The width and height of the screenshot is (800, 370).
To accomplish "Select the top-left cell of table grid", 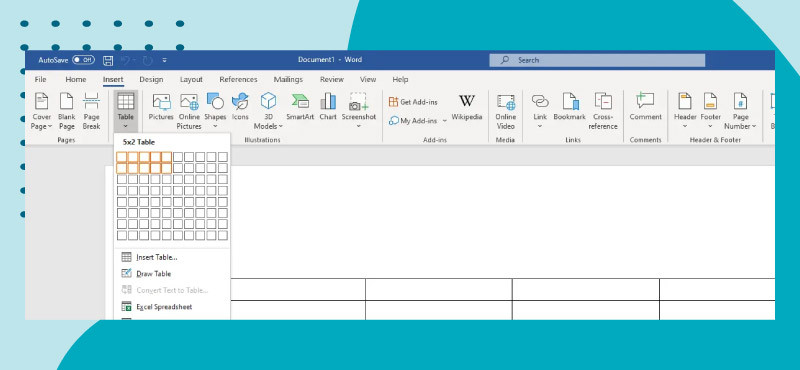I will coord(121,157).
